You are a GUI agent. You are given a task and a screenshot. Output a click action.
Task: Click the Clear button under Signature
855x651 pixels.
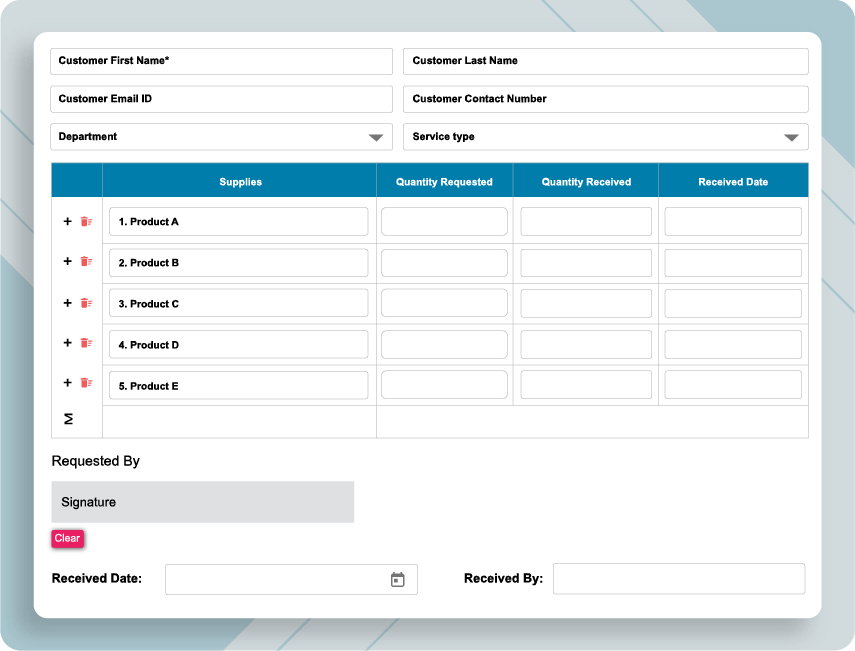click(67, 538)
